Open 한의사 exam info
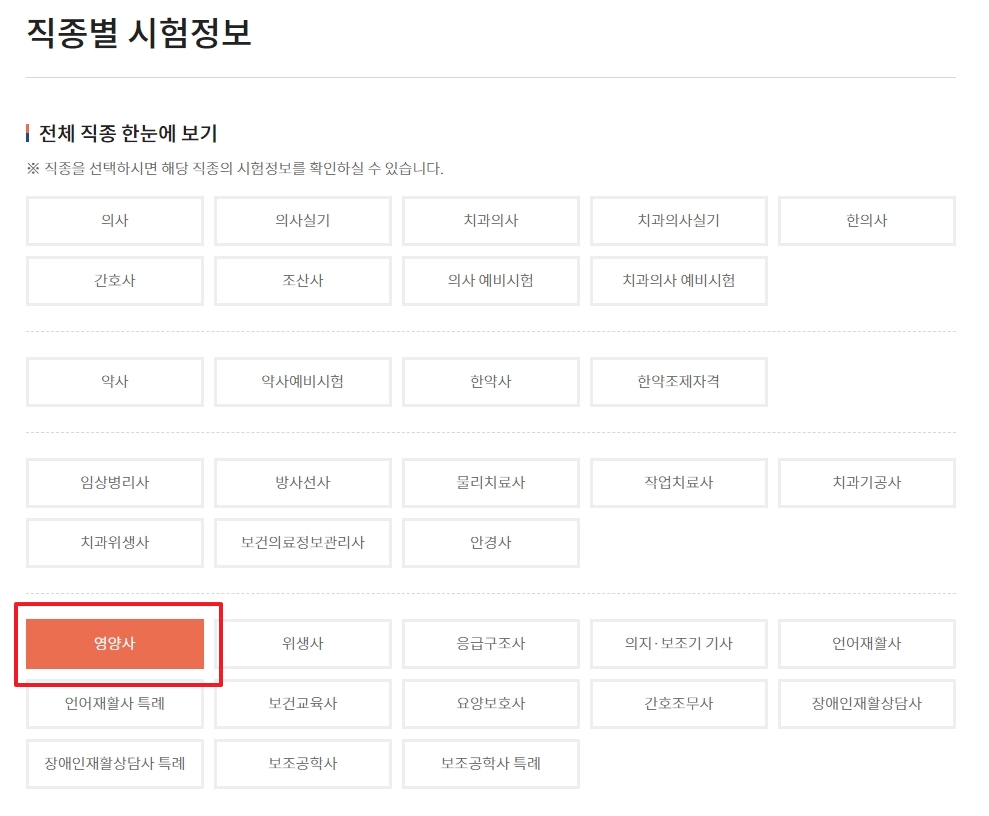989x816 pixels. (866, 221)
